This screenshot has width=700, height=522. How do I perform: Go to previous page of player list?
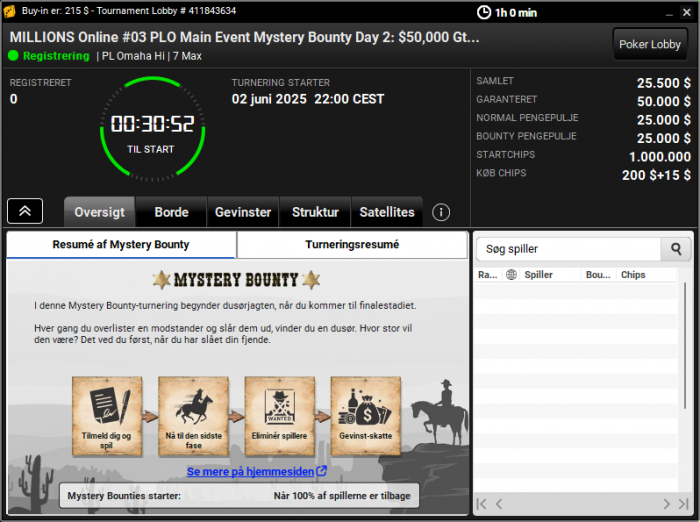499,504
